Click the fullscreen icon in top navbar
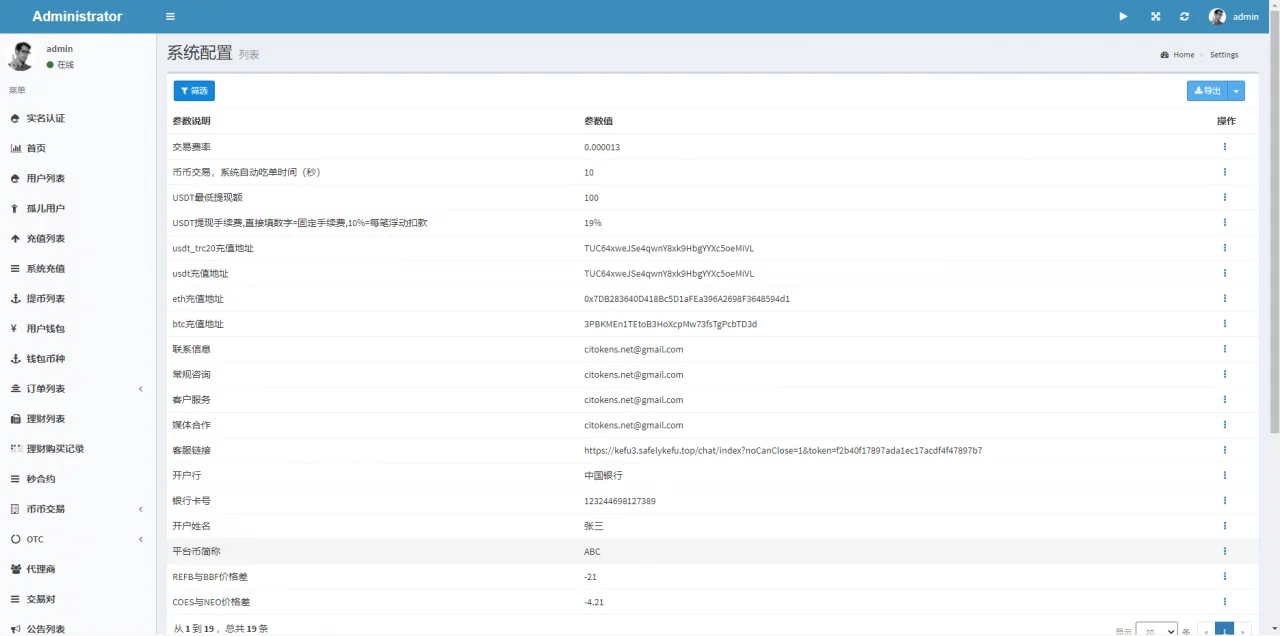This screenshot has height=636, width=1280. click(1155, 17)
